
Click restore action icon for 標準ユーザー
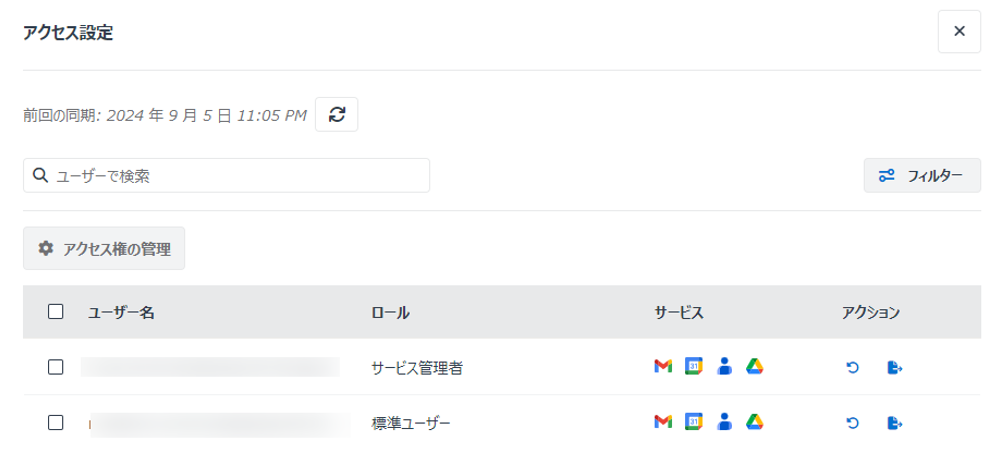853,424
